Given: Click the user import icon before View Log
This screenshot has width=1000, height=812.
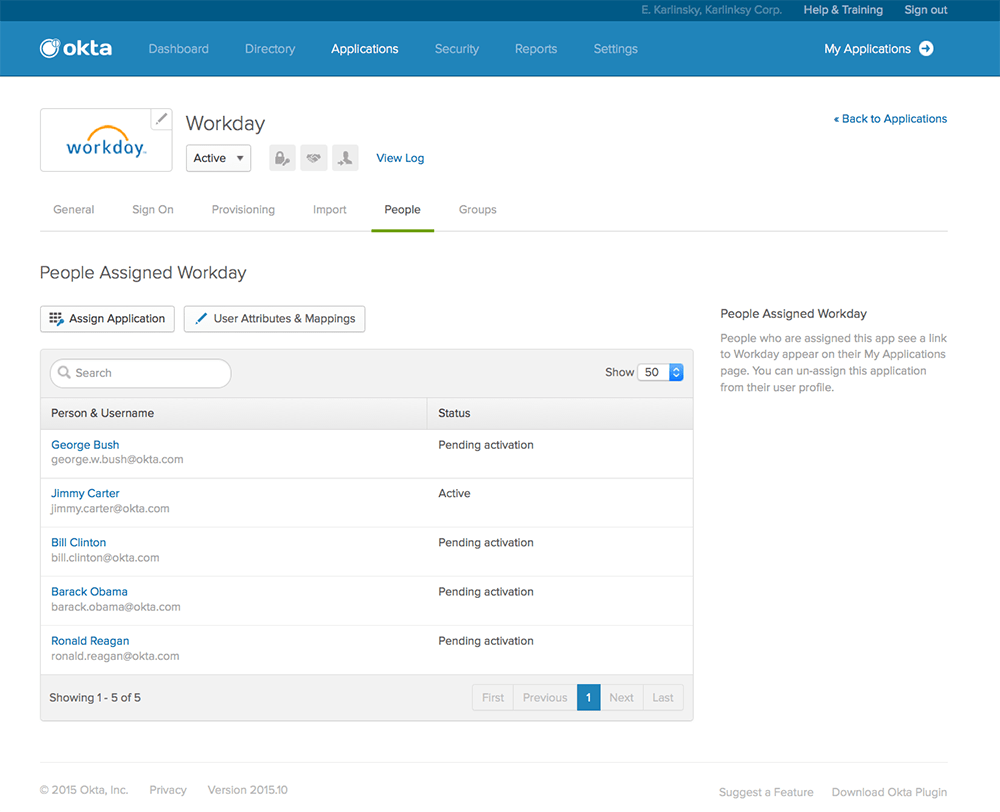Looking at the screenshot, I should (x=345, y=158).
